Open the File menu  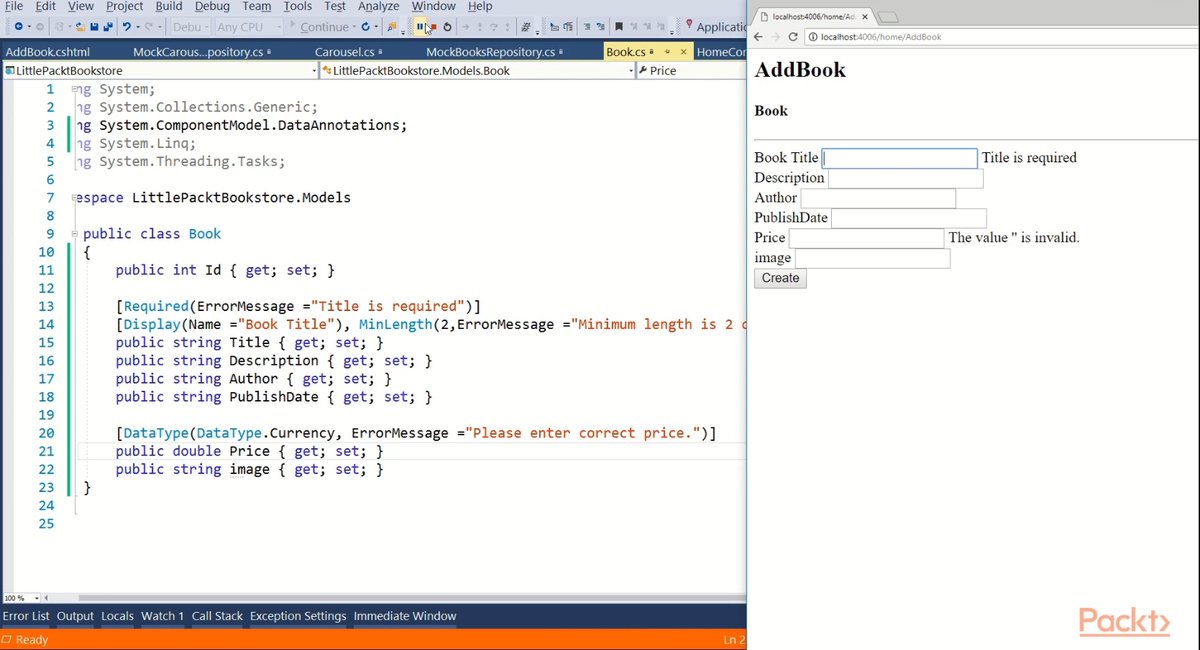14,6
